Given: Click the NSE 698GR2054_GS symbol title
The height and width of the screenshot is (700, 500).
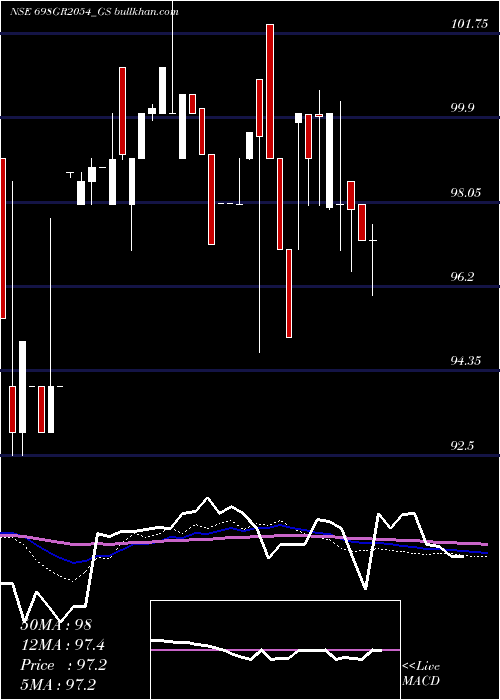Looking at the screenshot, I should point(61,11).
